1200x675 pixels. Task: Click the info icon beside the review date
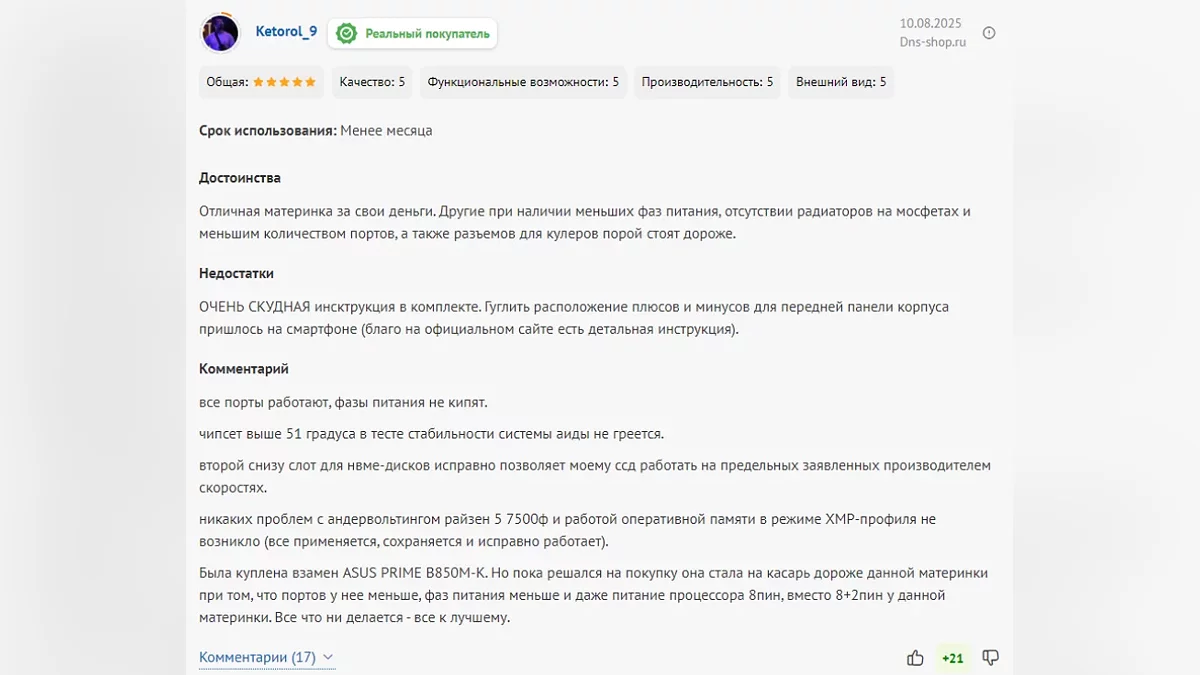(989, 33)
